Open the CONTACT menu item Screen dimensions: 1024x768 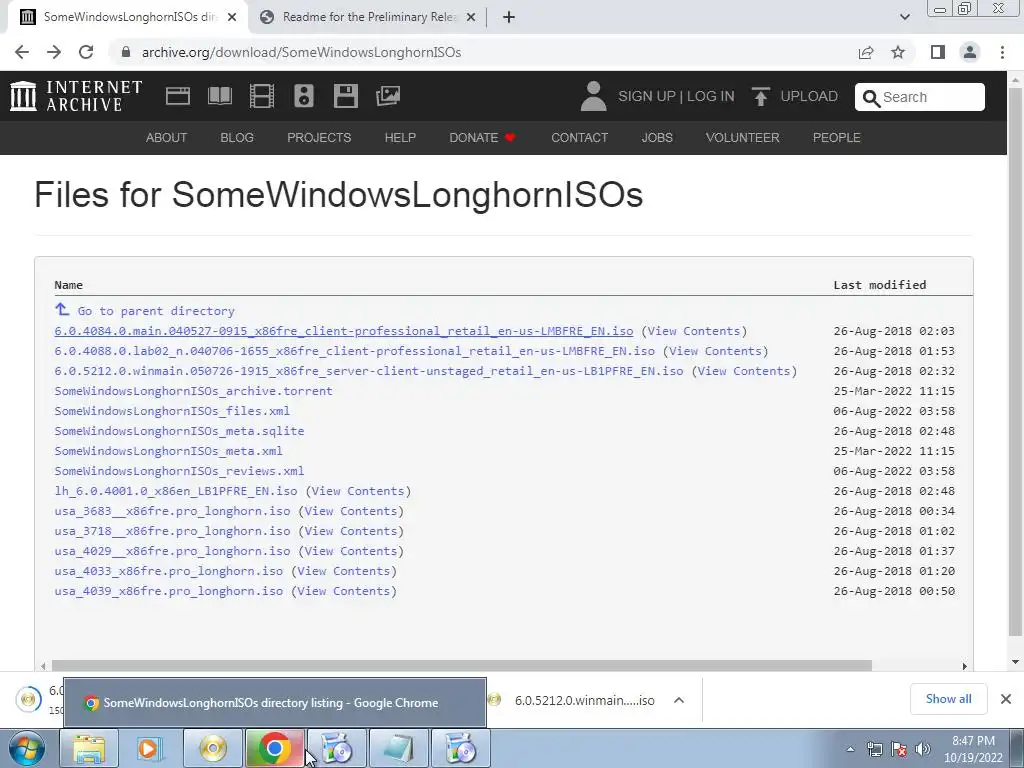pos(579,138)
